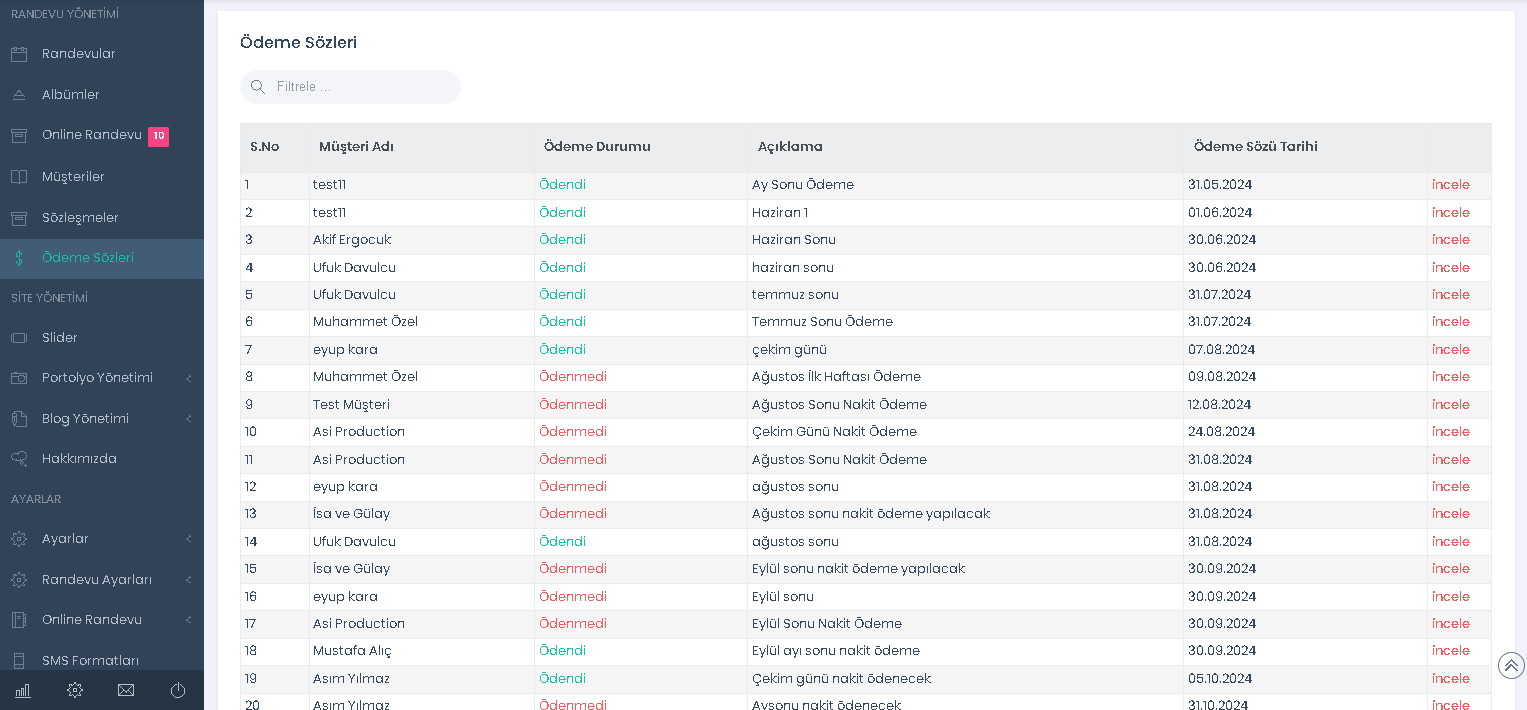Click the Blog Yönetimi icon
The image size is (1527, 710).
pyautogui.click(x=19, y=419)
